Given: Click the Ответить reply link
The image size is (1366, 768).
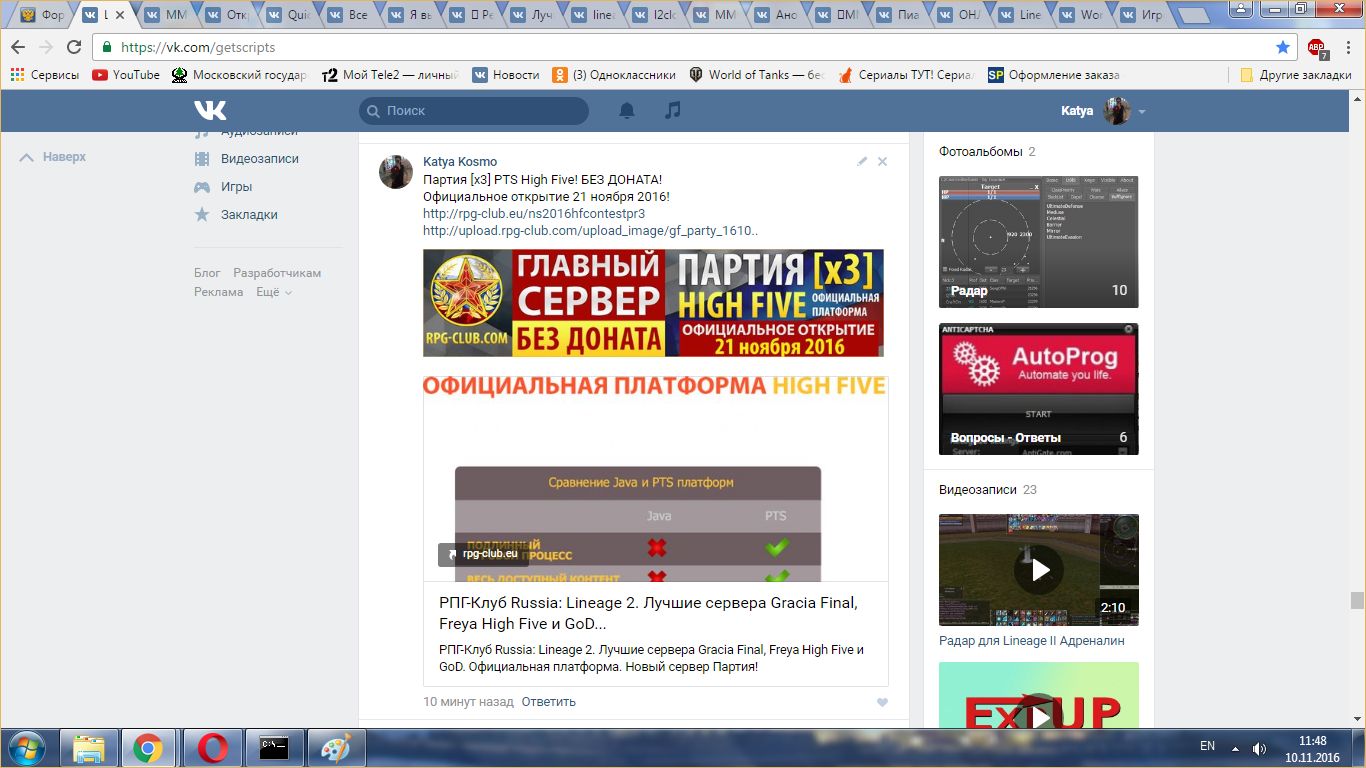Looking at the screenshot, I should coord(548,702).
